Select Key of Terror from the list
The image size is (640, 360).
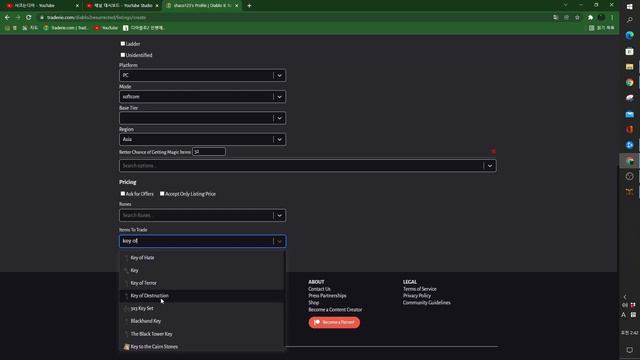202,283
